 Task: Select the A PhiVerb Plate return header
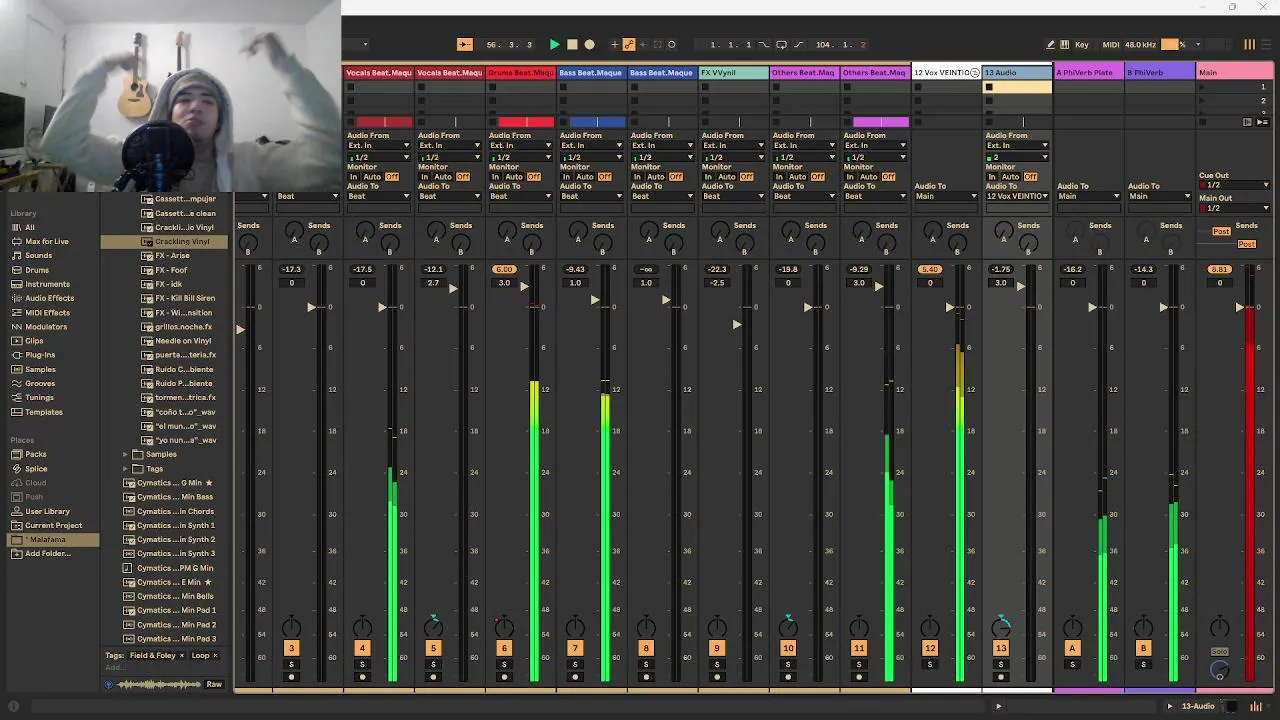point(1088,73)
